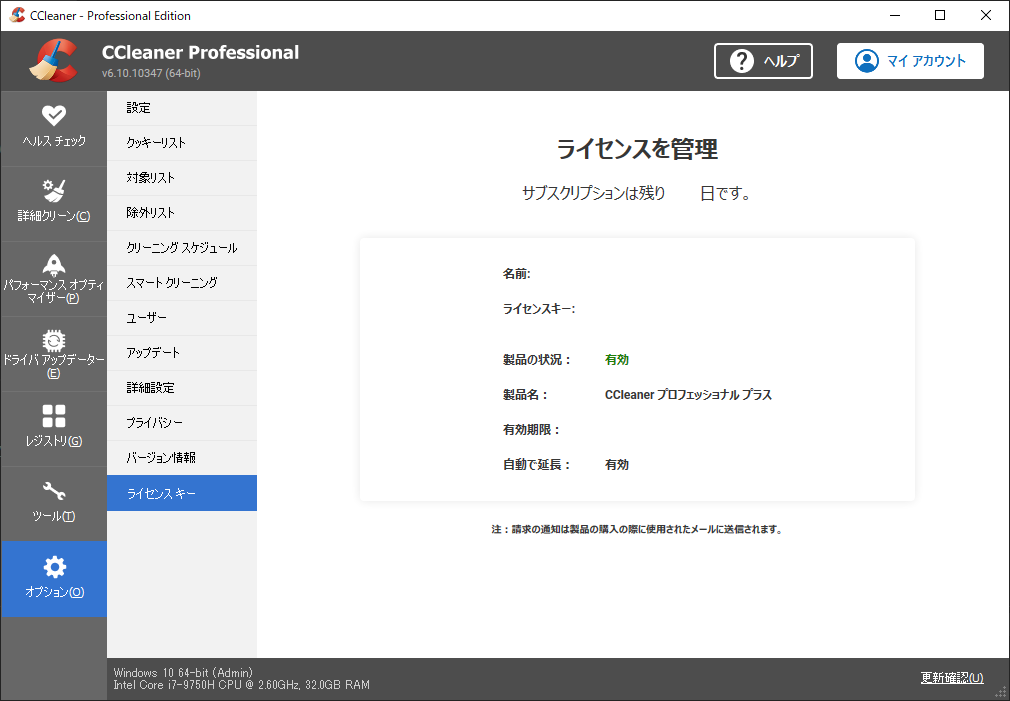1010x701 pixels.
Task: Open Registry grid icon
Action: click(x=54, y=416)
